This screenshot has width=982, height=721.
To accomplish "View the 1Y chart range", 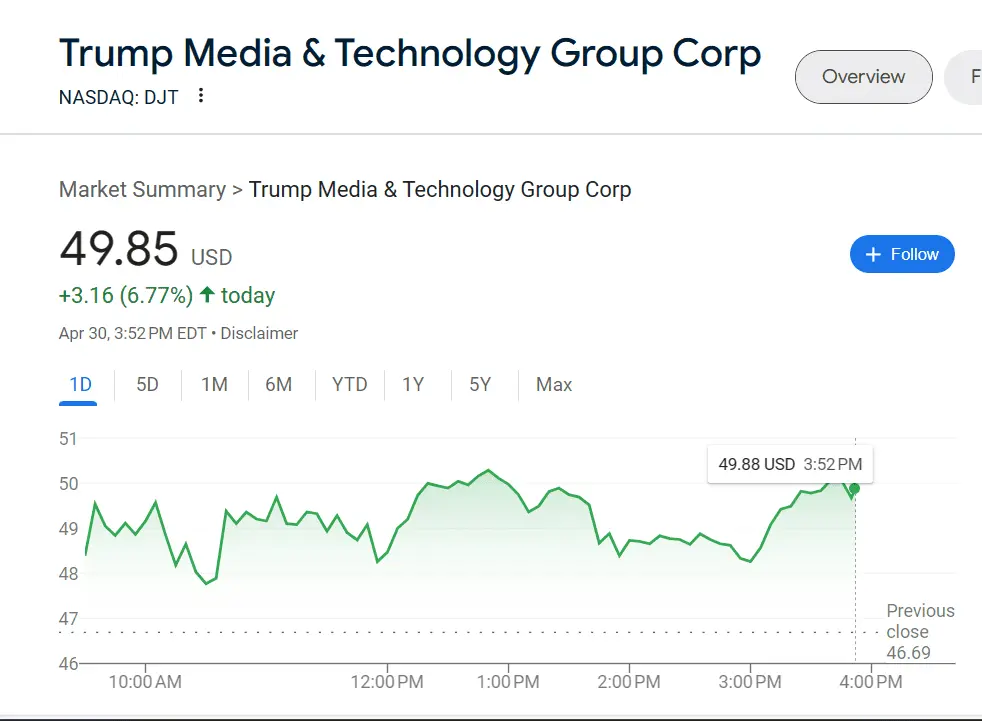I will 413,385.
